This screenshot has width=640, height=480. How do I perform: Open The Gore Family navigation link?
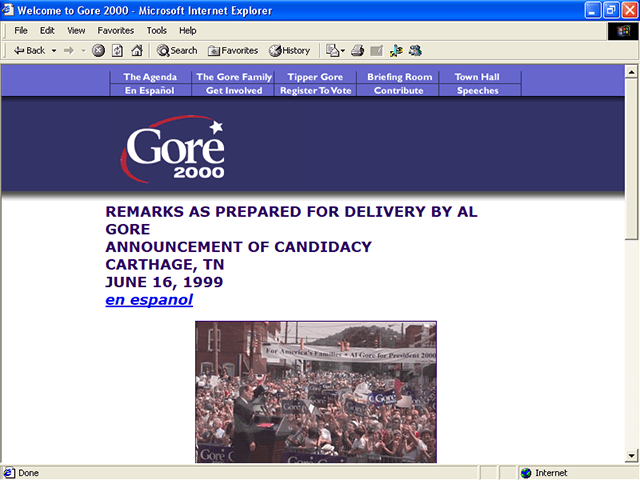click(x=234, y=77)
